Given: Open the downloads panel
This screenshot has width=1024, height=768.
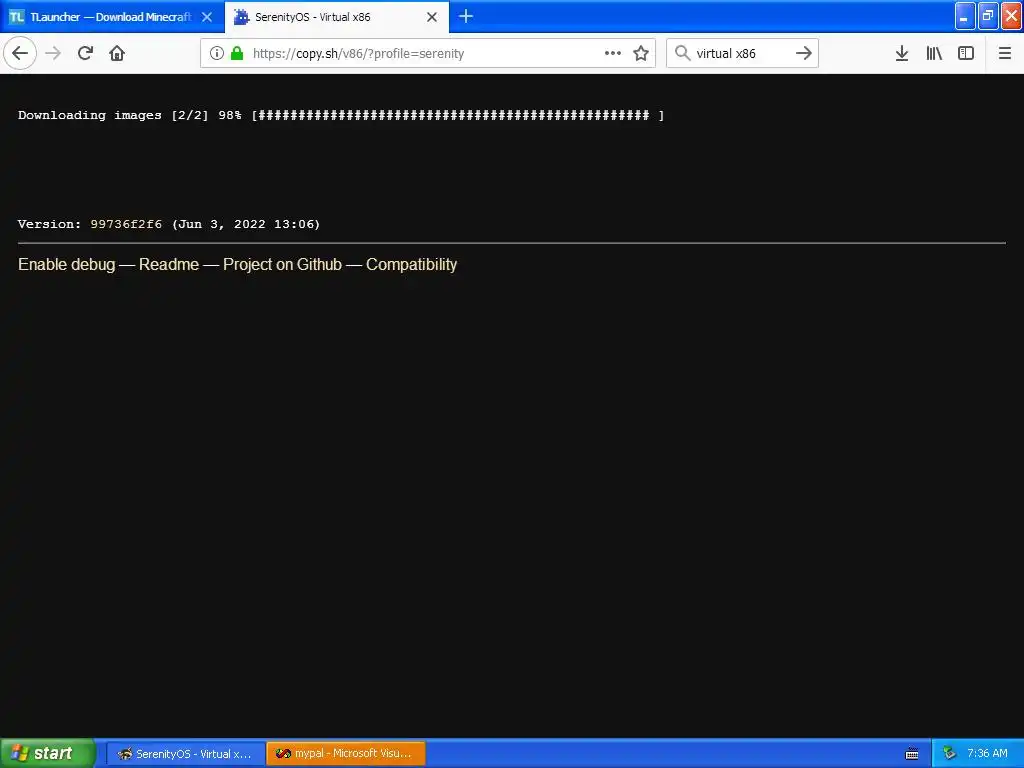Looking at the screenshot, I should [x=902, y=53].
